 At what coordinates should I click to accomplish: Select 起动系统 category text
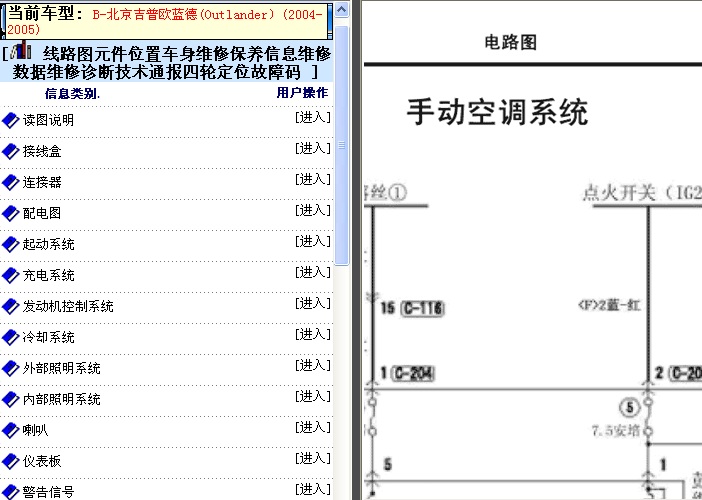(x=48, y=244)
